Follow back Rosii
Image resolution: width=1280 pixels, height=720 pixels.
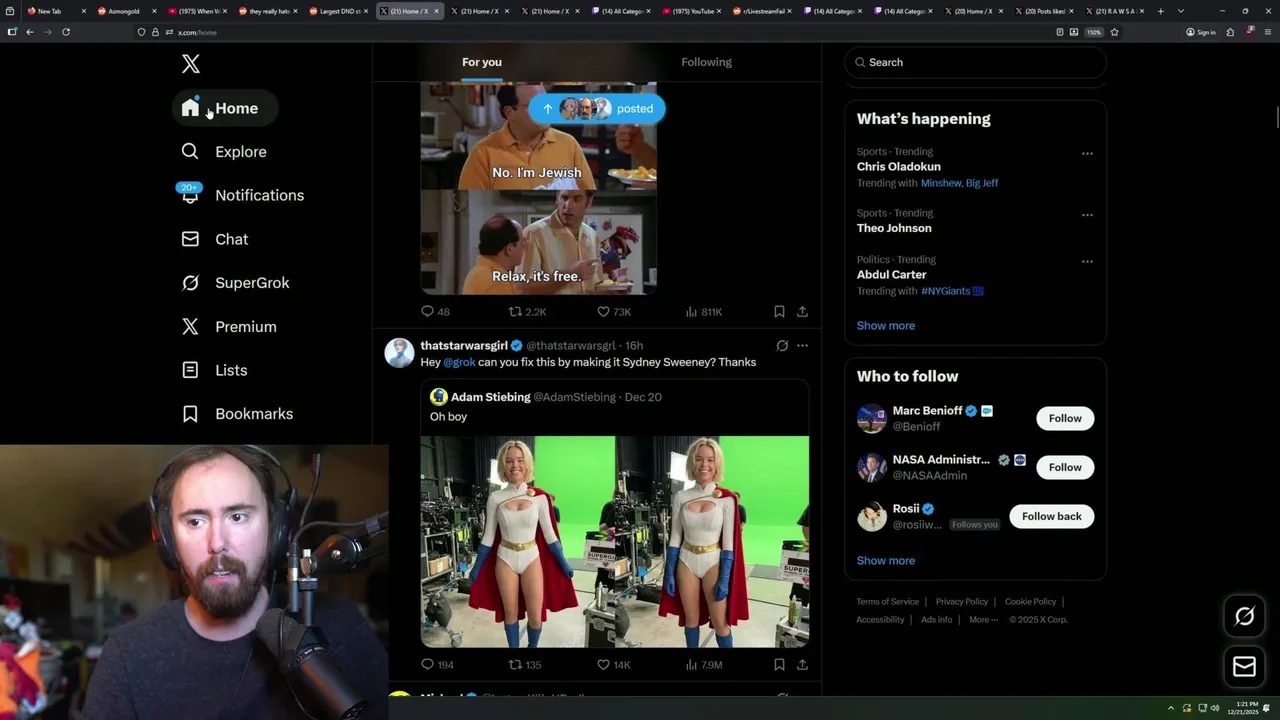coord(1052,516)
